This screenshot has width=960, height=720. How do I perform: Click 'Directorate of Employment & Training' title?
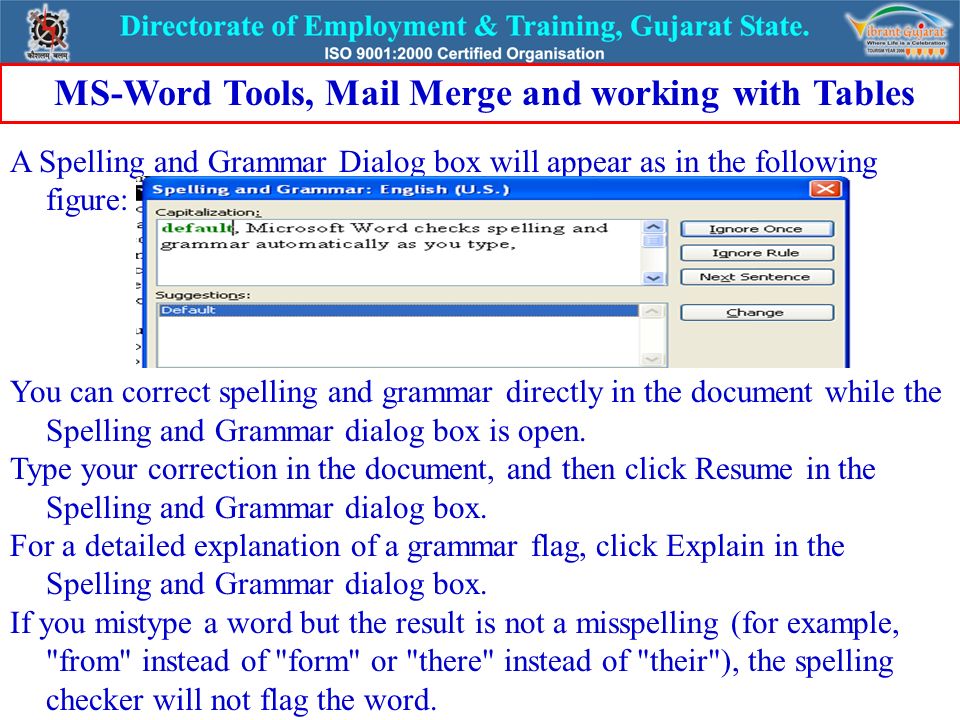465,26
